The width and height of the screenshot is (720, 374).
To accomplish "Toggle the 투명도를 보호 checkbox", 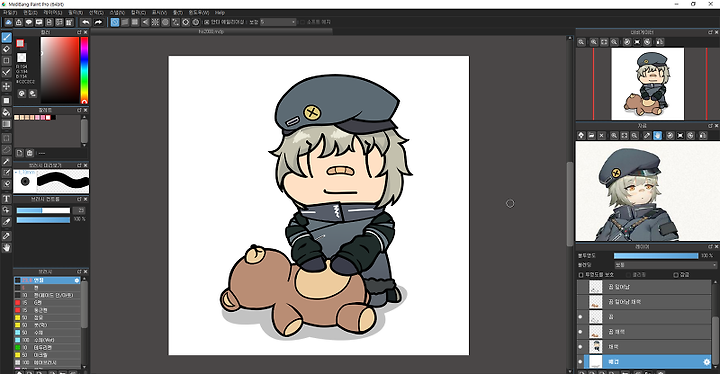I will tap(581, 275).
